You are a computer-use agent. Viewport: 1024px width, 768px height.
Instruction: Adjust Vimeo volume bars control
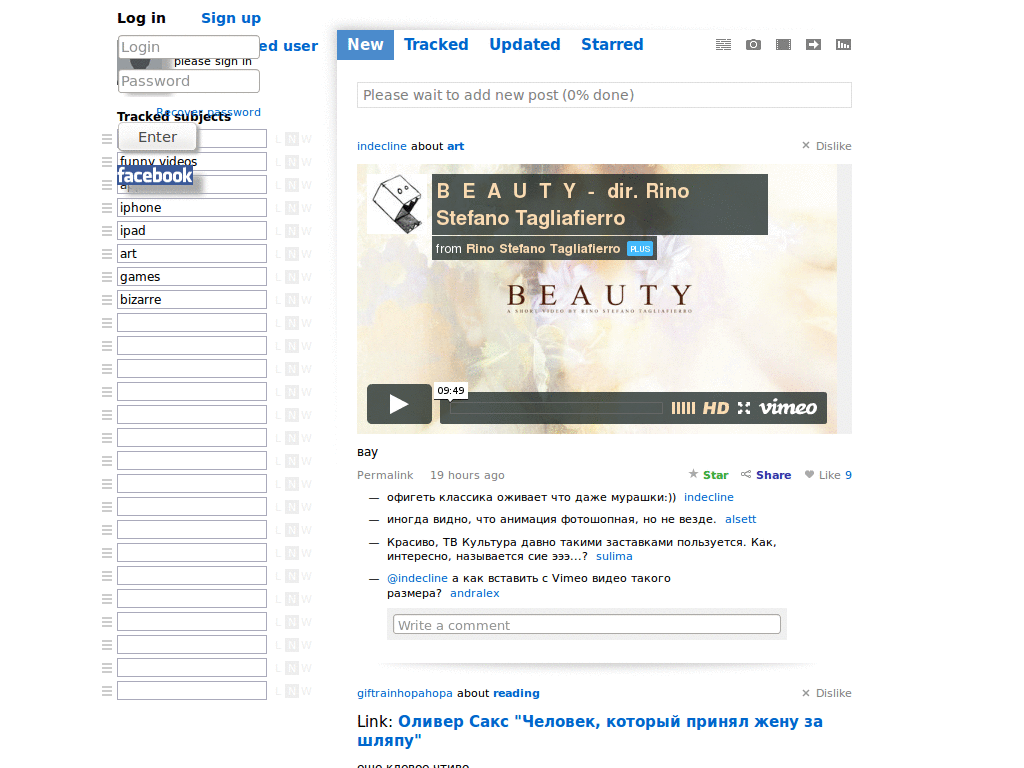coord(683,408)
